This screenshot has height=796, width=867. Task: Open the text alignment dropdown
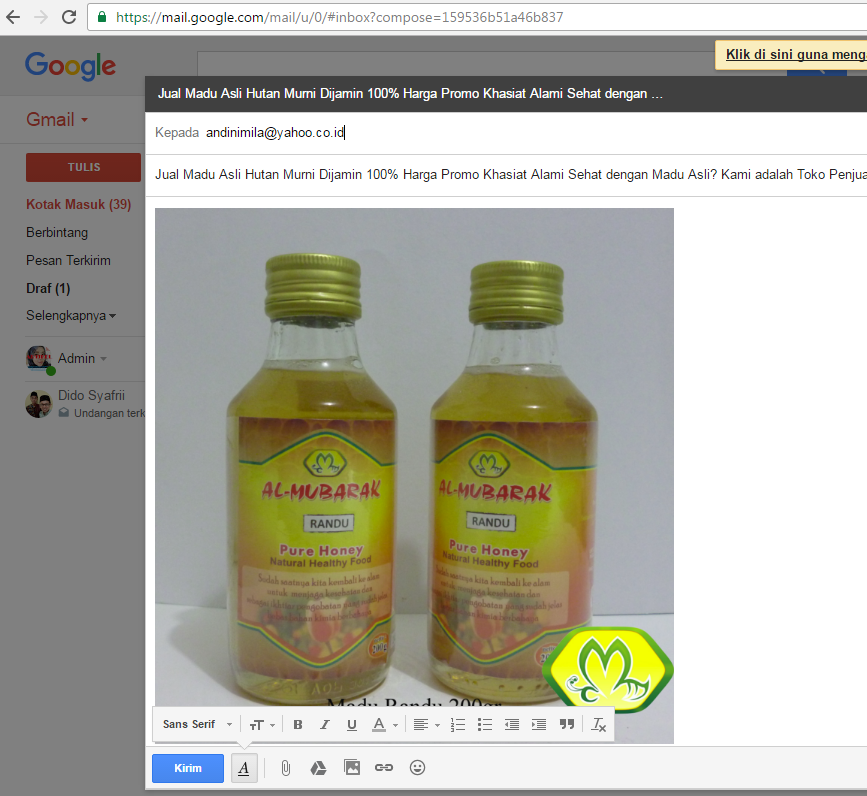[x=426, y=725]
